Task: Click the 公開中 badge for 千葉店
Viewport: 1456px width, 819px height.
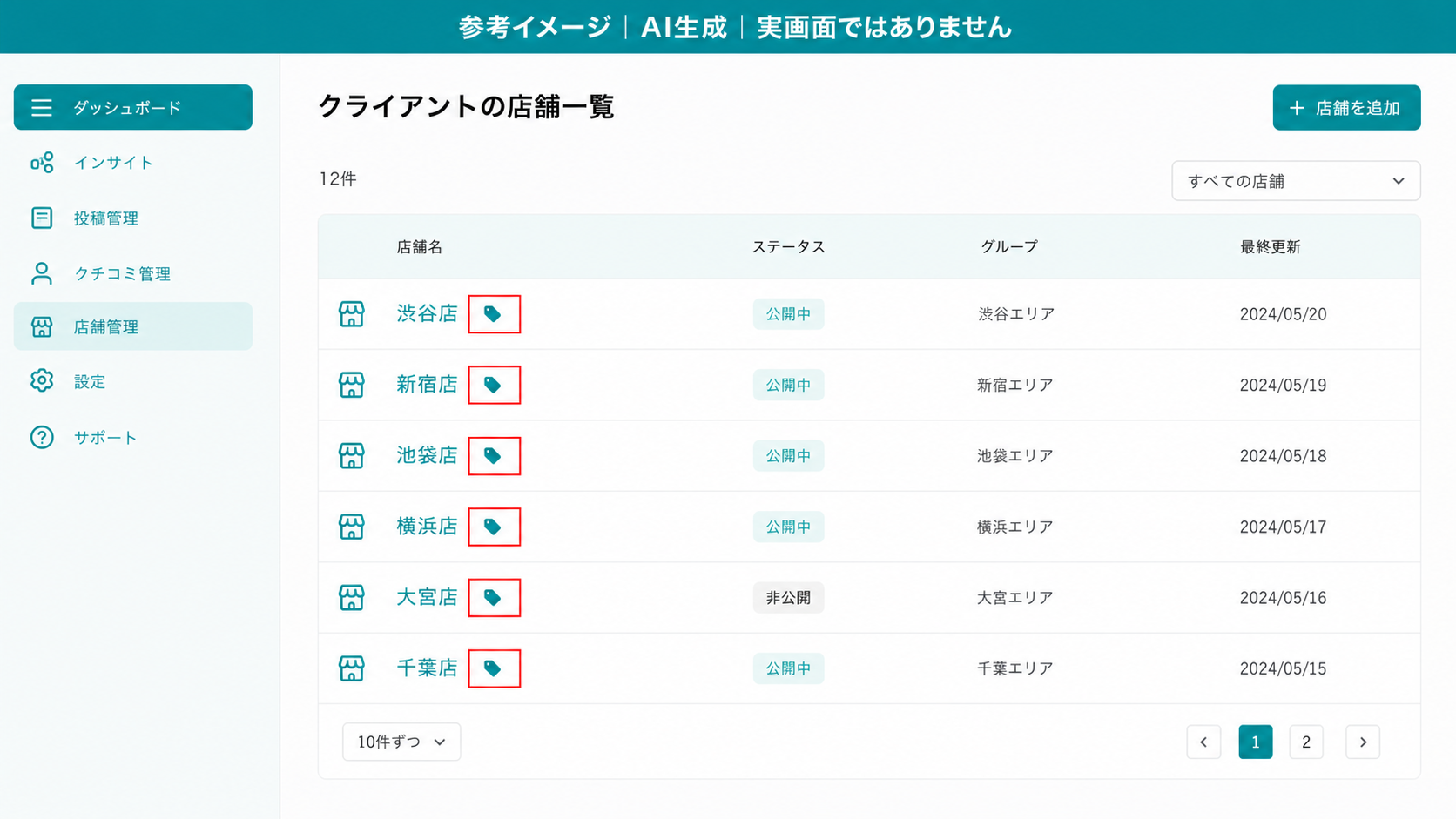Action: coord(788,668)
